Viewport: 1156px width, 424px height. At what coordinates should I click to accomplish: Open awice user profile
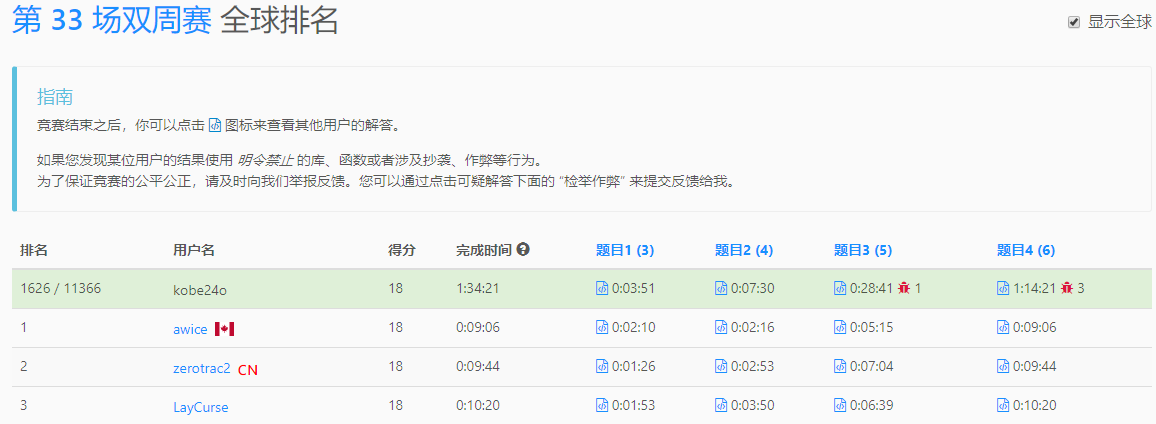[190, 329]
